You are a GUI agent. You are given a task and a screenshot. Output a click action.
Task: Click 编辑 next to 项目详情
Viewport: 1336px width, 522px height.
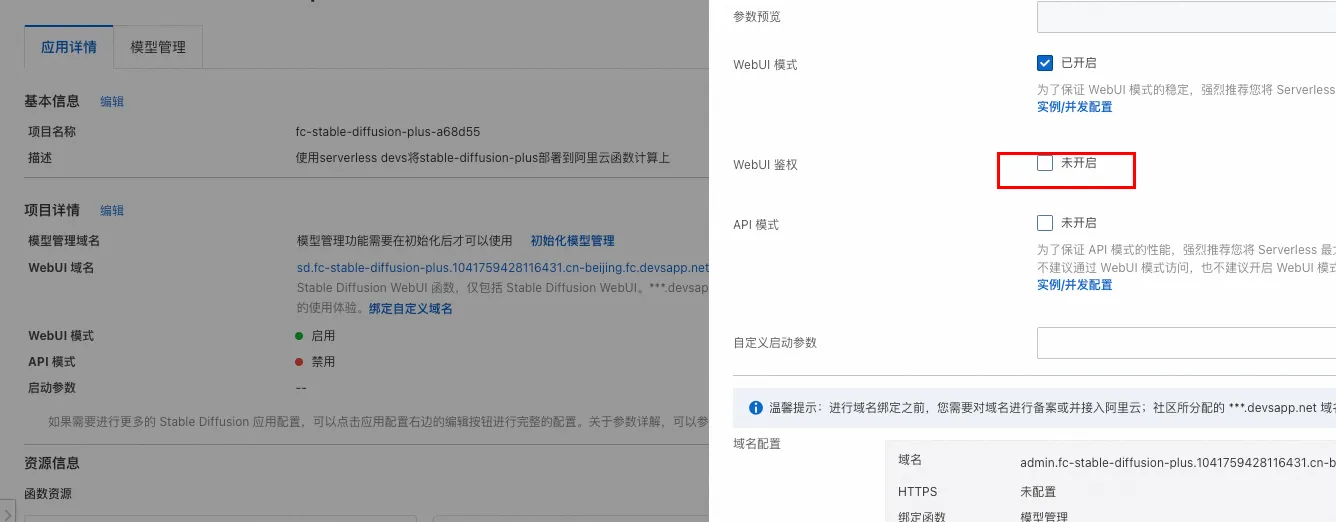click(112, 211)
